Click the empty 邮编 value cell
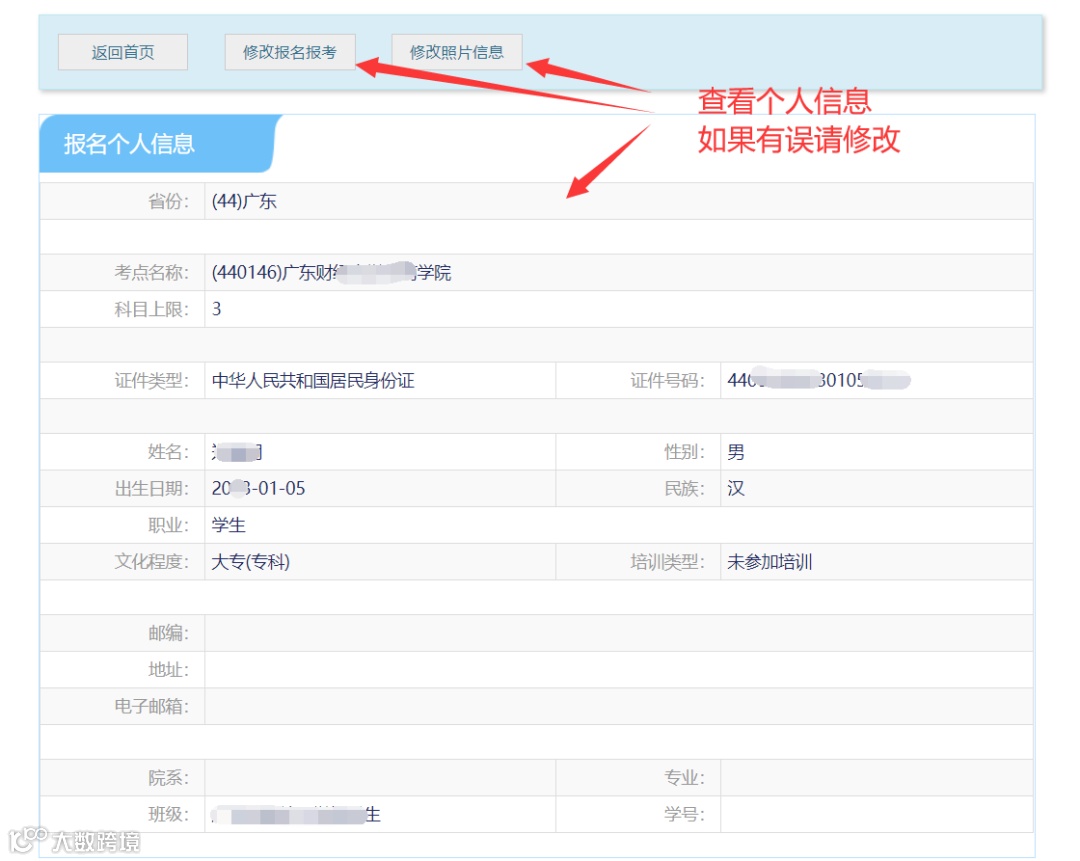Viewport: 1080px width, 861px height. 619,634
